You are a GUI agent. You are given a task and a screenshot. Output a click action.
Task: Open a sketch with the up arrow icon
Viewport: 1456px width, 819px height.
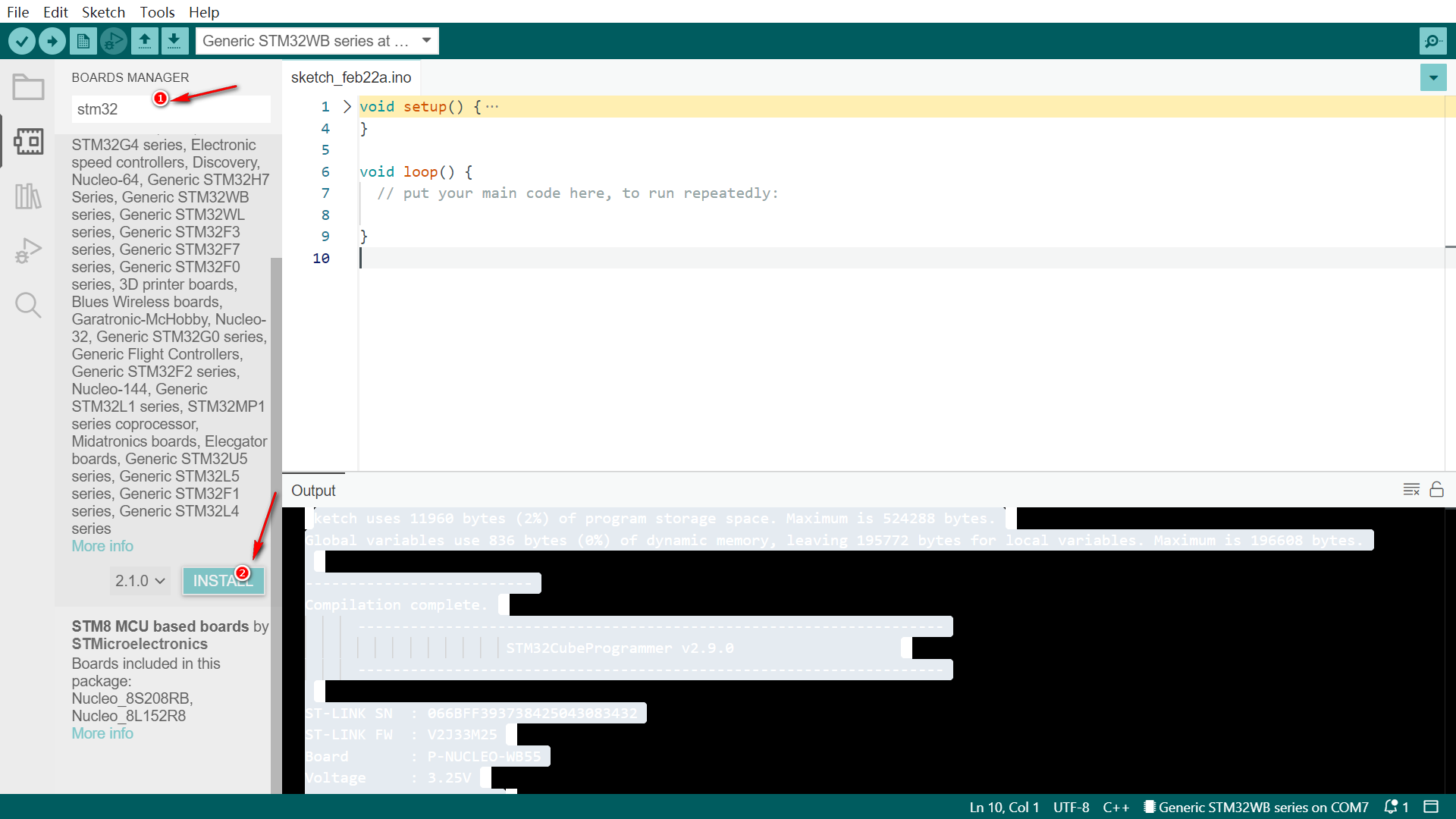point(144,41)
